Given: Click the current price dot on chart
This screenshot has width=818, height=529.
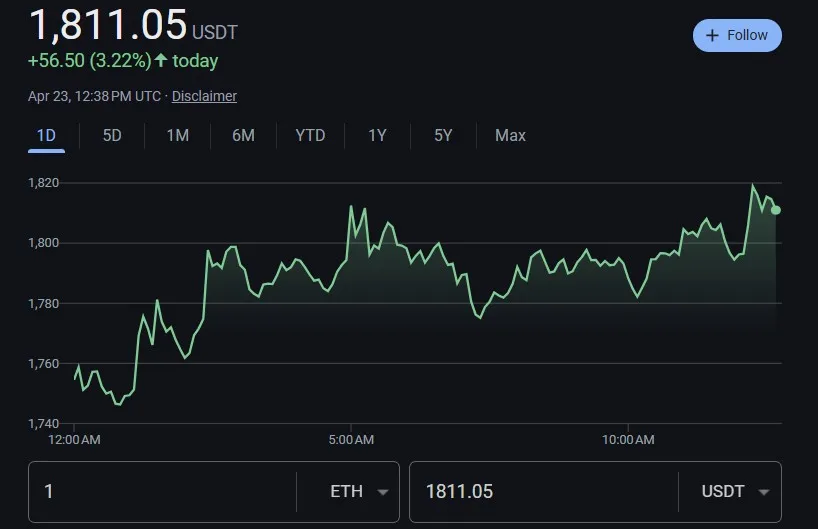Looking at the screenshot, I should click(x=776, y=210).
